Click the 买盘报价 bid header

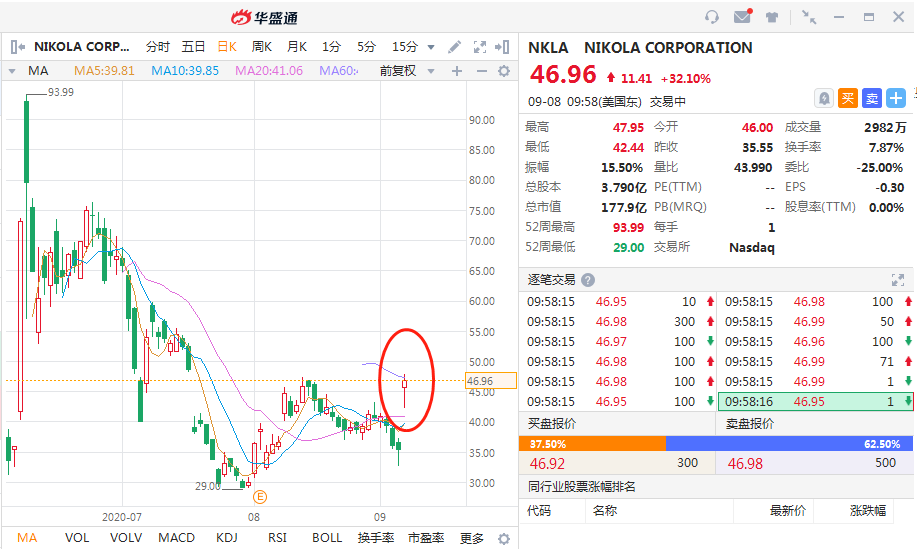pyautogui.click(x=551, y=423)
